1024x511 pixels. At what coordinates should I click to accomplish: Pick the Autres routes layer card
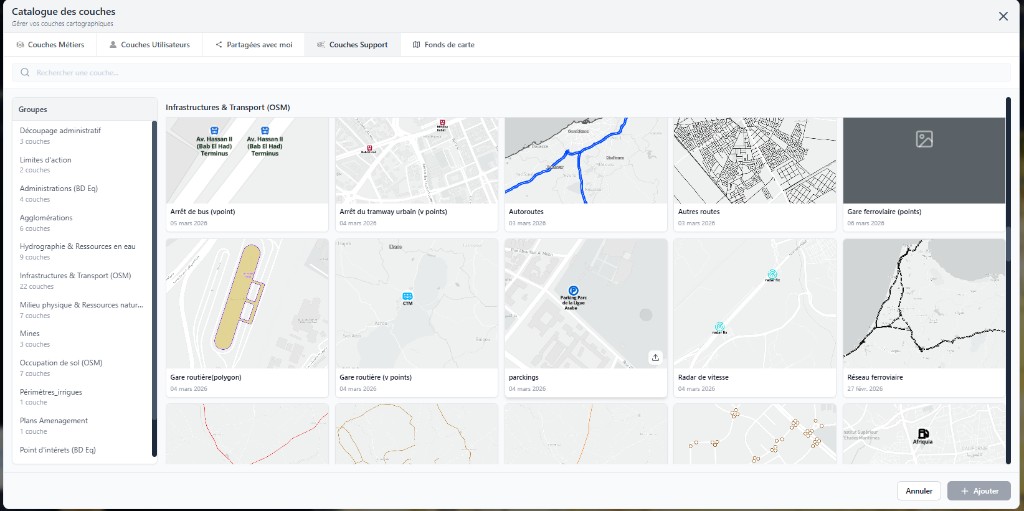click(x=755, y=174)
